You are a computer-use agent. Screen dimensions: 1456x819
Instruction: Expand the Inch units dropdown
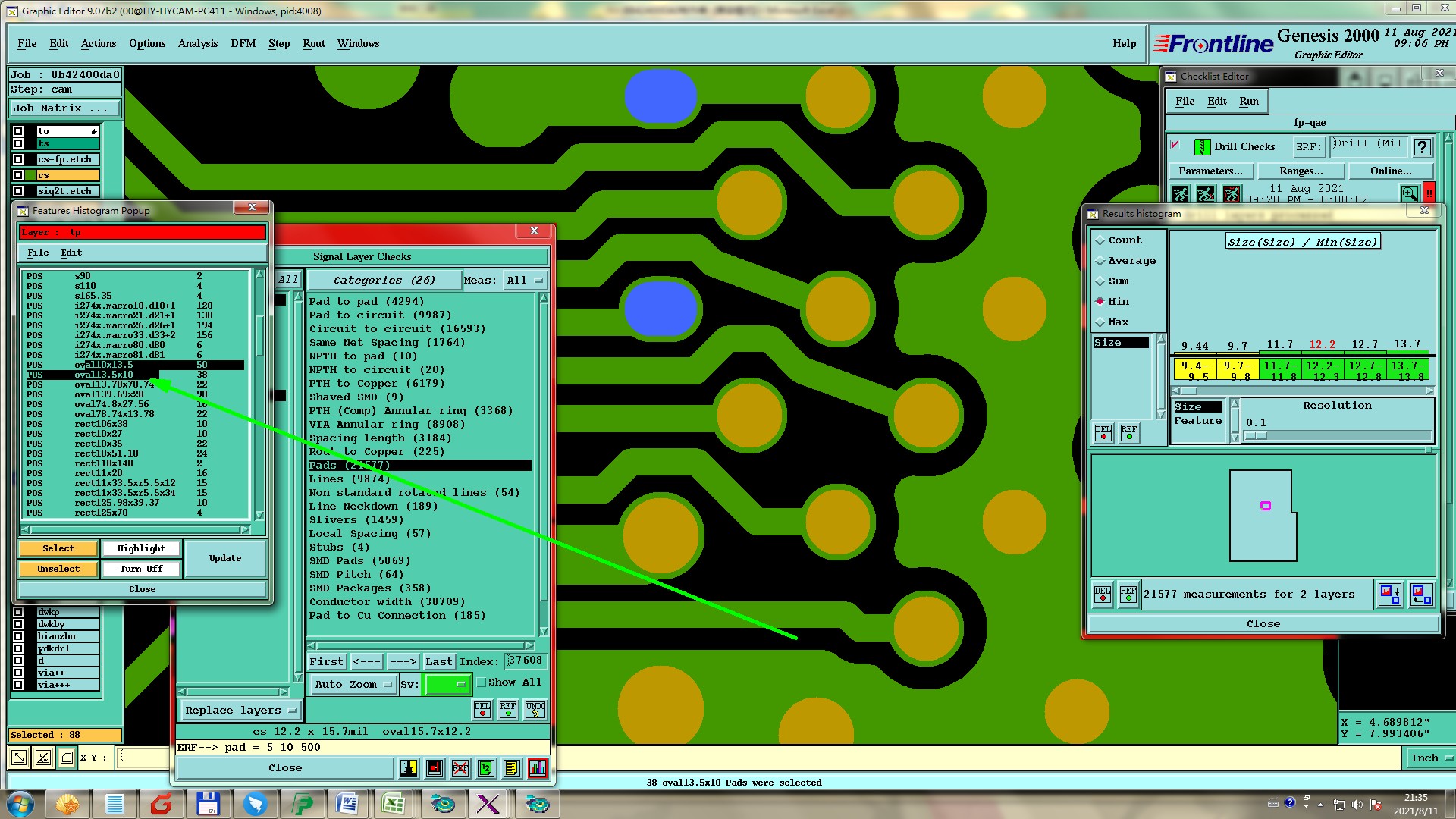[x=1431, y=758]
